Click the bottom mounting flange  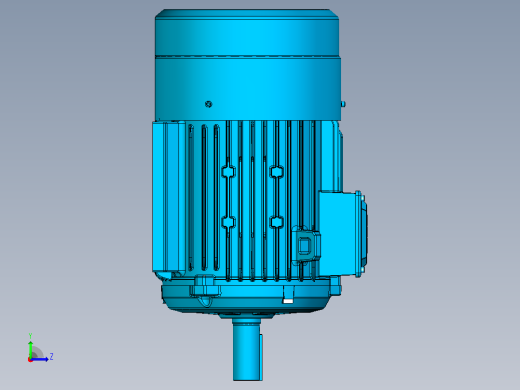pos(251,297)
